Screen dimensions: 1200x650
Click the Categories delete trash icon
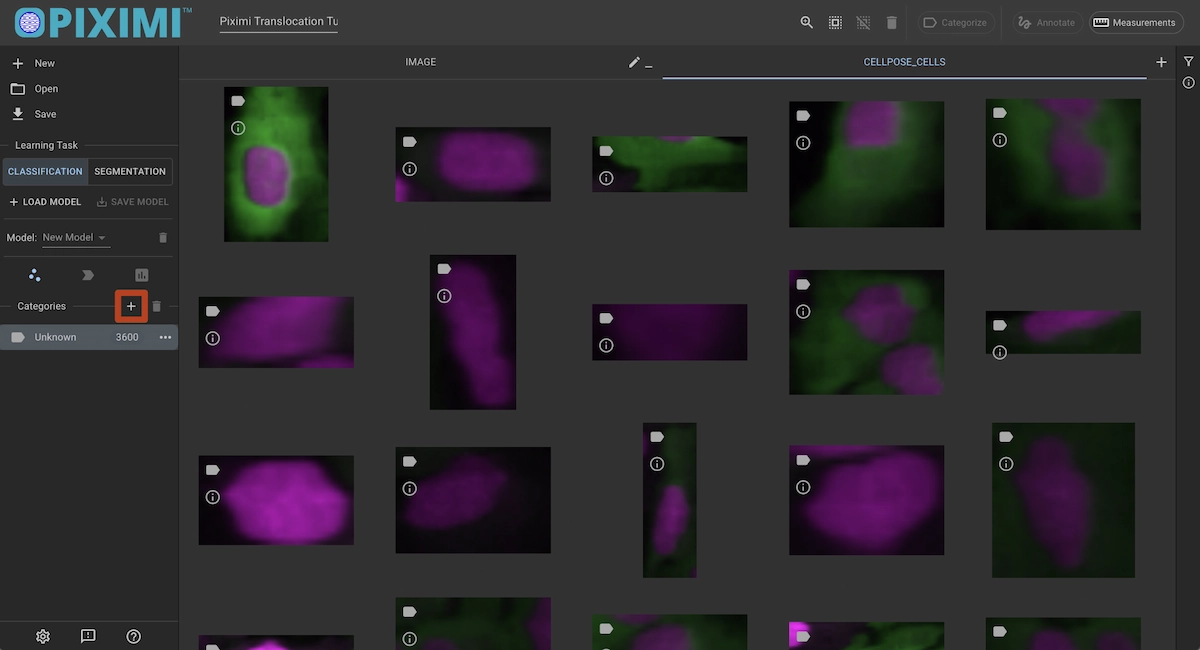coord(157,306)
